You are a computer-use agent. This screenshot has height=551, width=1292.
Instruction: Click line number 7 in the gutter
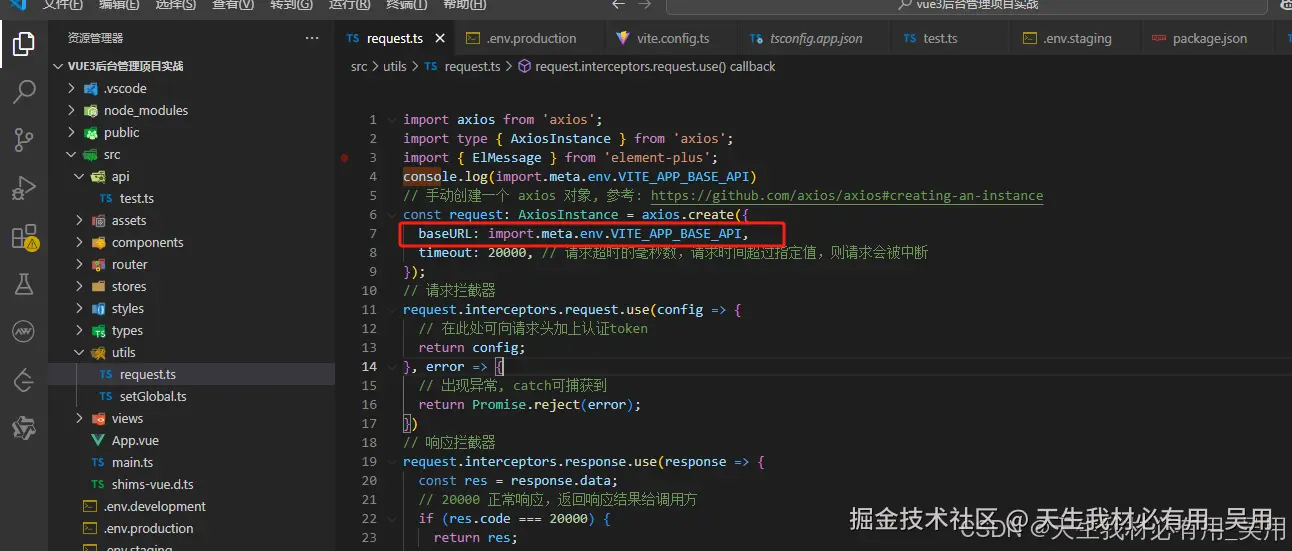coord(373,233)
